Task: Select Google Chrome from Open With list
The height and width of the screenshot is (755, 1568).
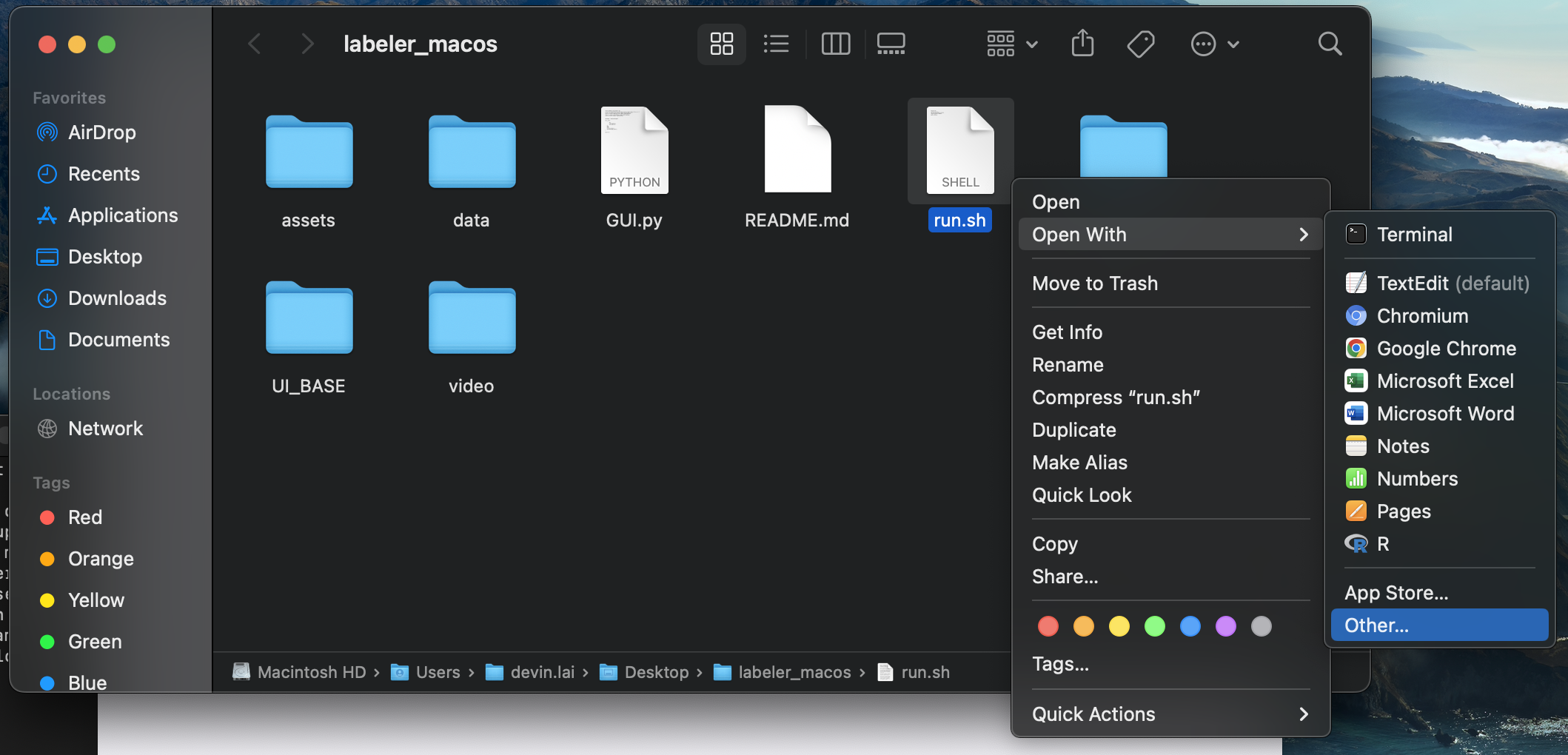Action: [x=1446, y=348]
